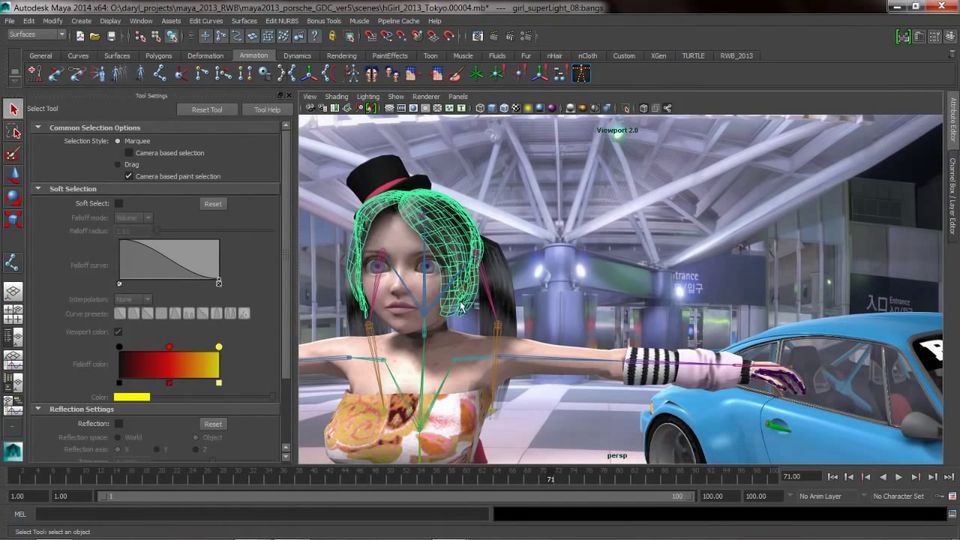The width and height of the screenshot is (960, 540).
Task: Enable the Reflection checkbox
Action: coord(119,424)
